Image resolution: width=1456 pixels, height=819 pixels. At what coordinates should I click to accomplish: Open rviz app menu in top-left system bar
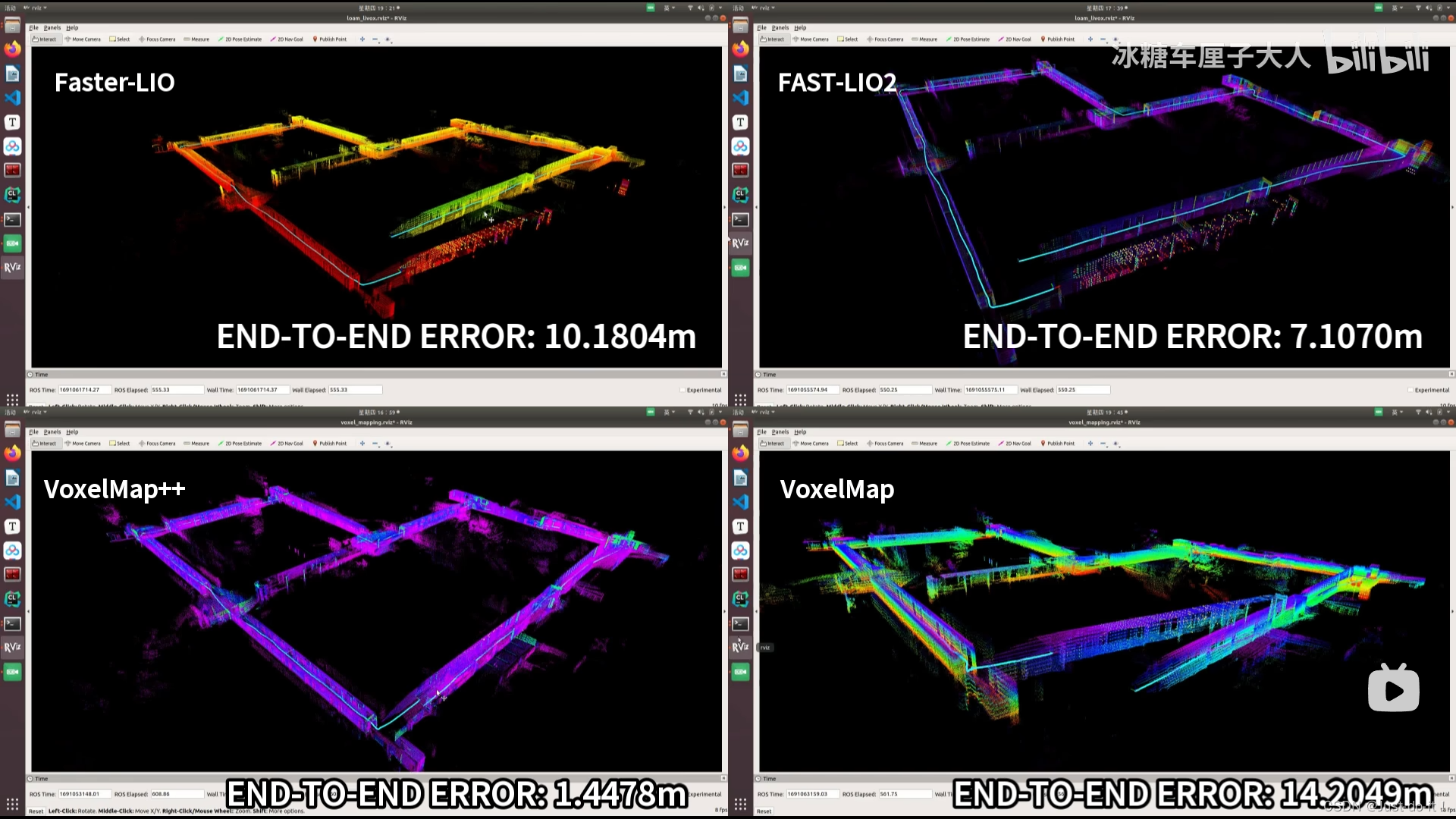pyautogui.click(x=36, y=8)
